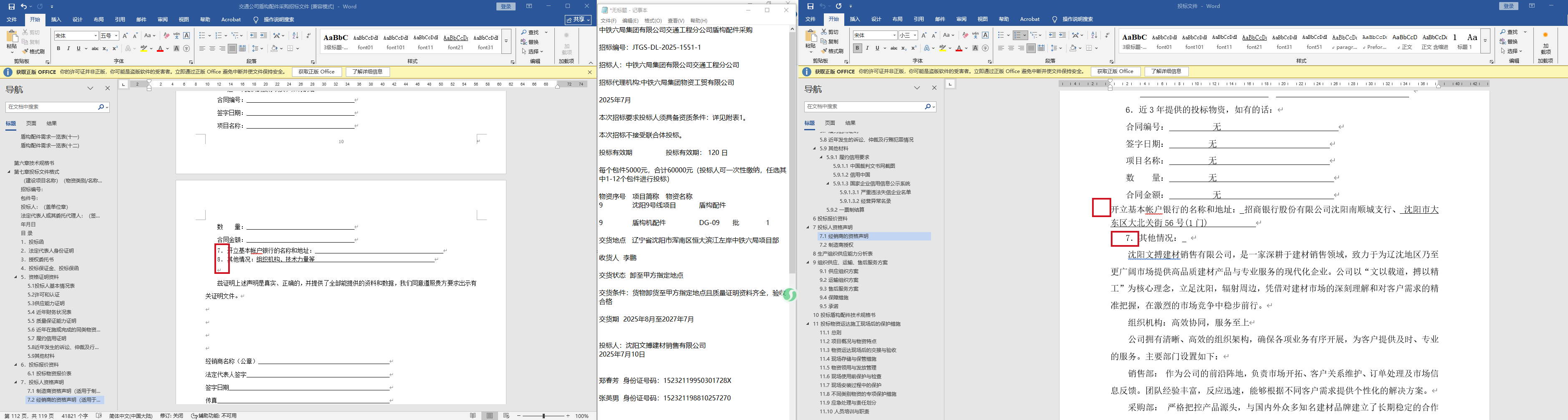This screenshot has width=1568, height=420.
Task: Toggle strikethrough in 招标文件 Word window
Action: click(95, 49)
